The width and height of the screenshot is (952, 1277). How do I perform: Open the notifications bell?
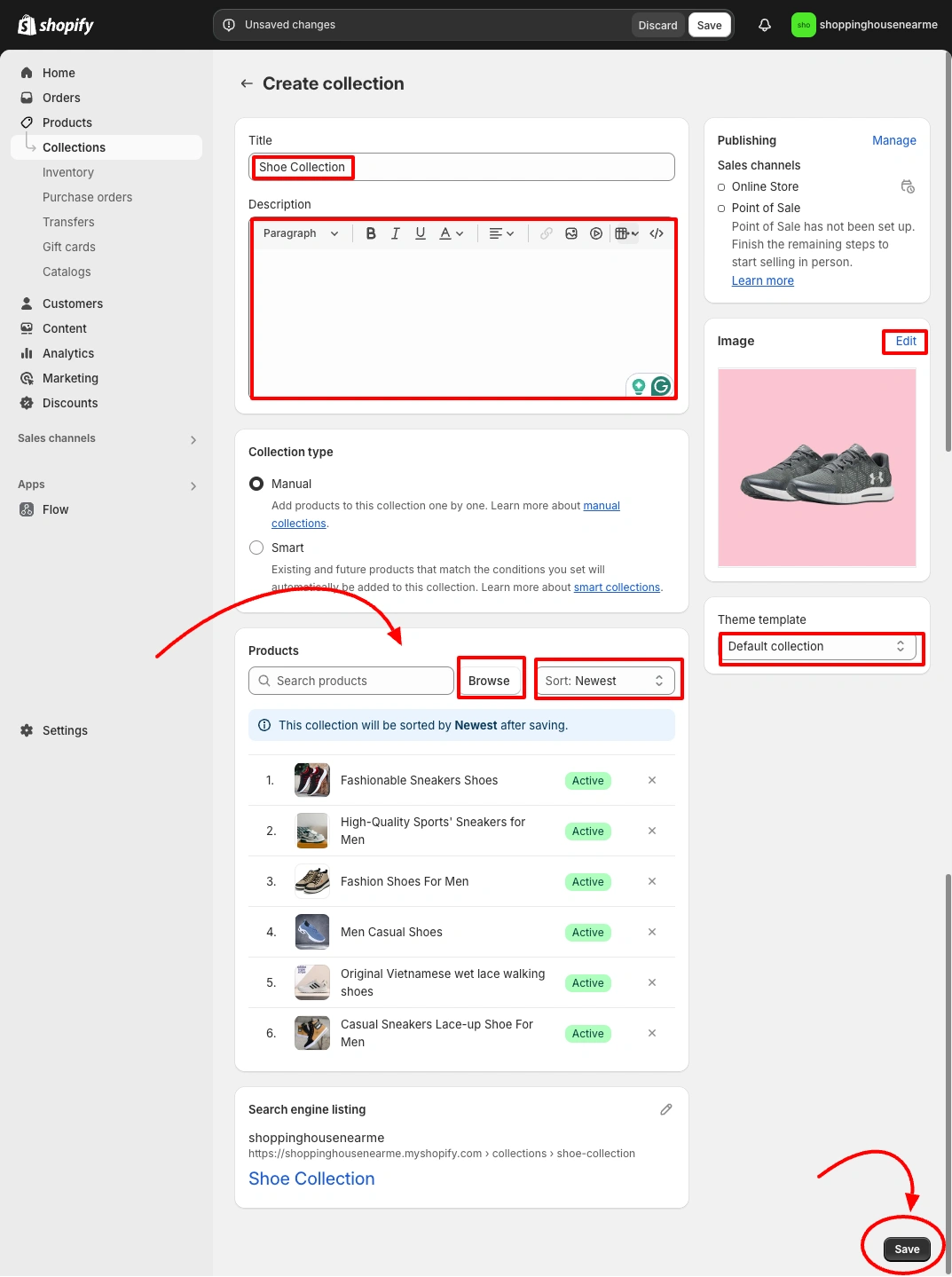click(765, 25)
